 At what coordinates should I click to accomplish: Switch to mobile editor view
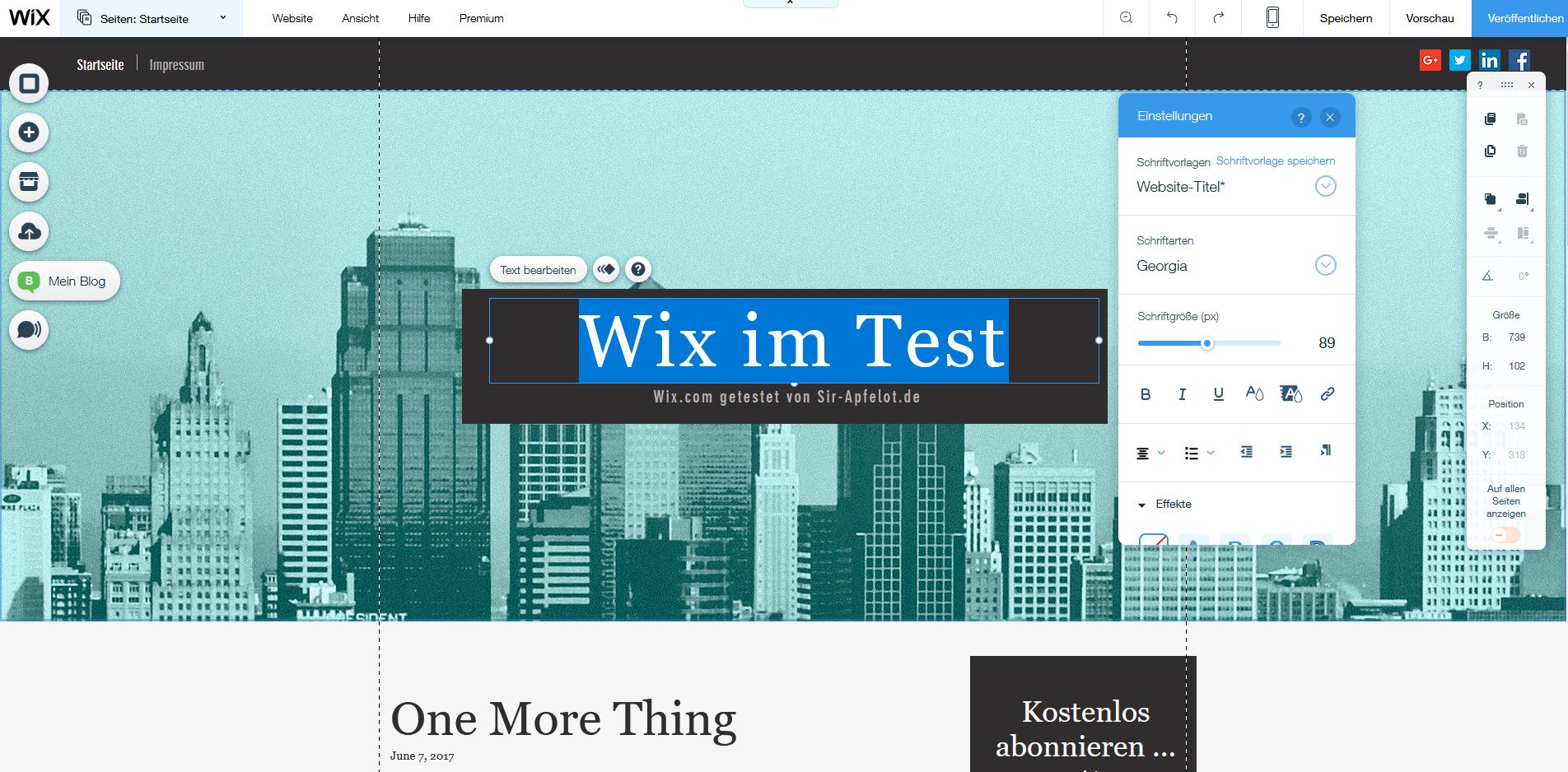pyautogui.click(x=1272, y=18)
